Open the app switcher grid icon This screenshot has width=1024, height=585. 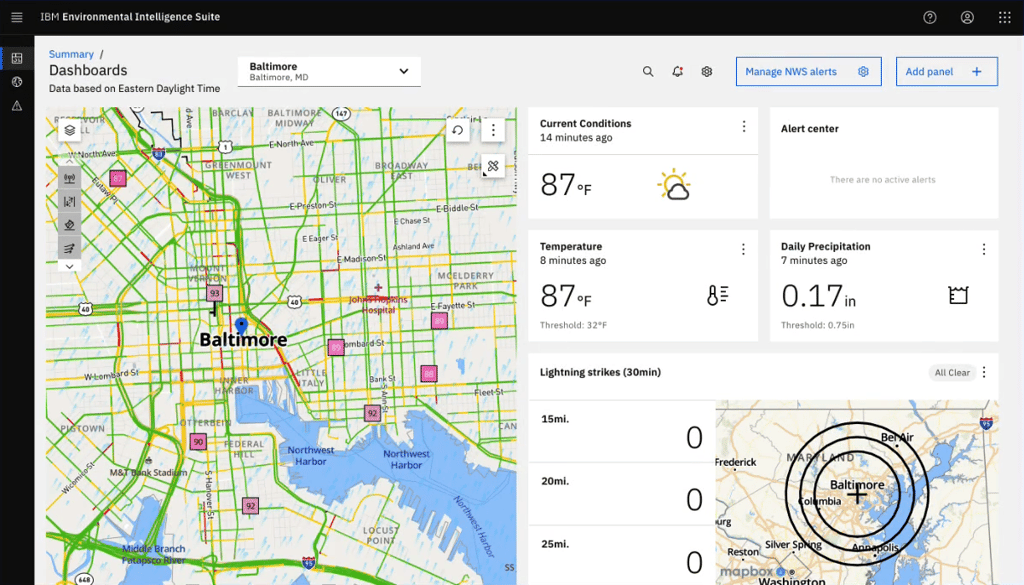1004,18
